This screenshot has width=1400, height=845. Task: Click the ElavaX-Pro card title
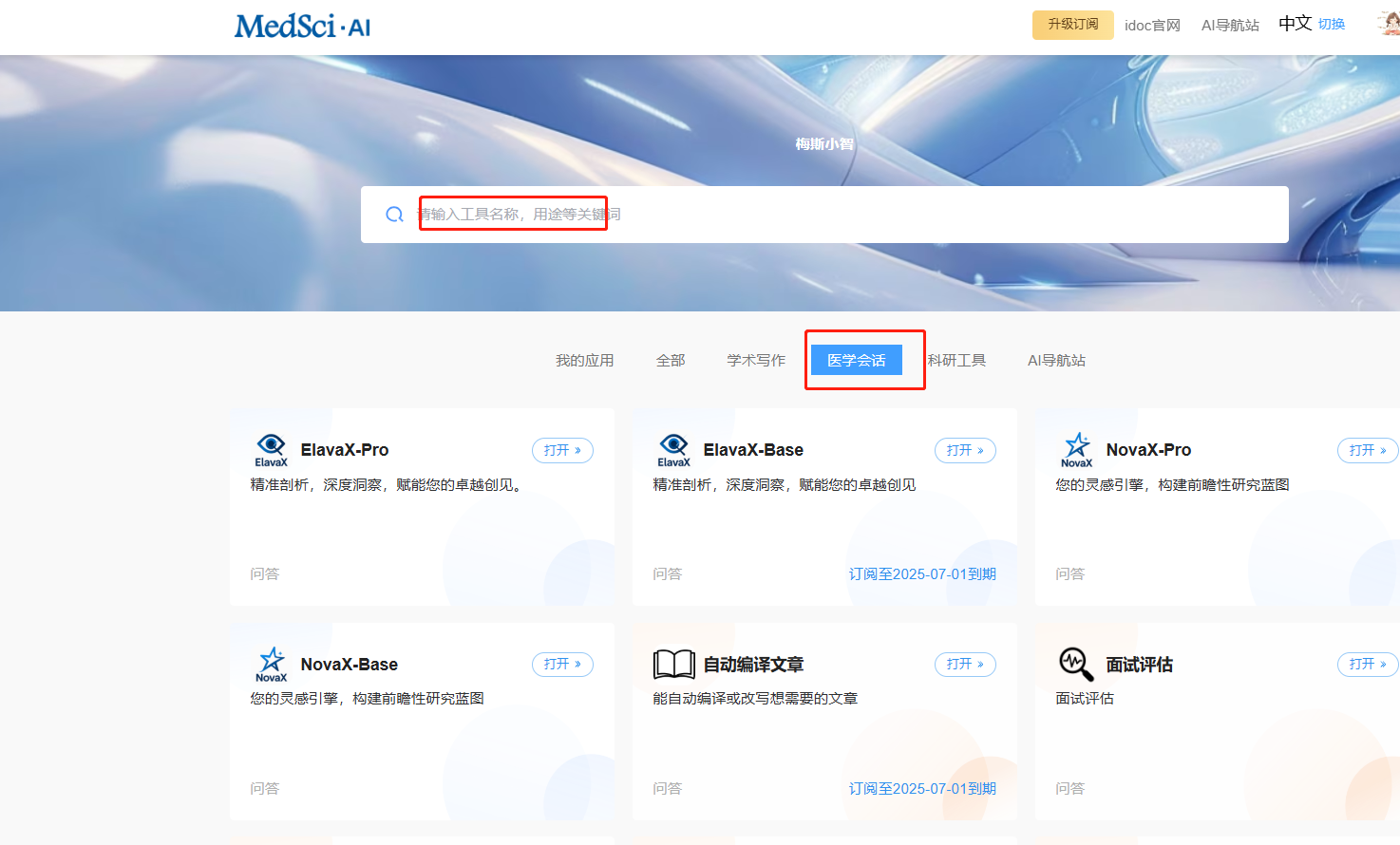[x=345, y=450]
